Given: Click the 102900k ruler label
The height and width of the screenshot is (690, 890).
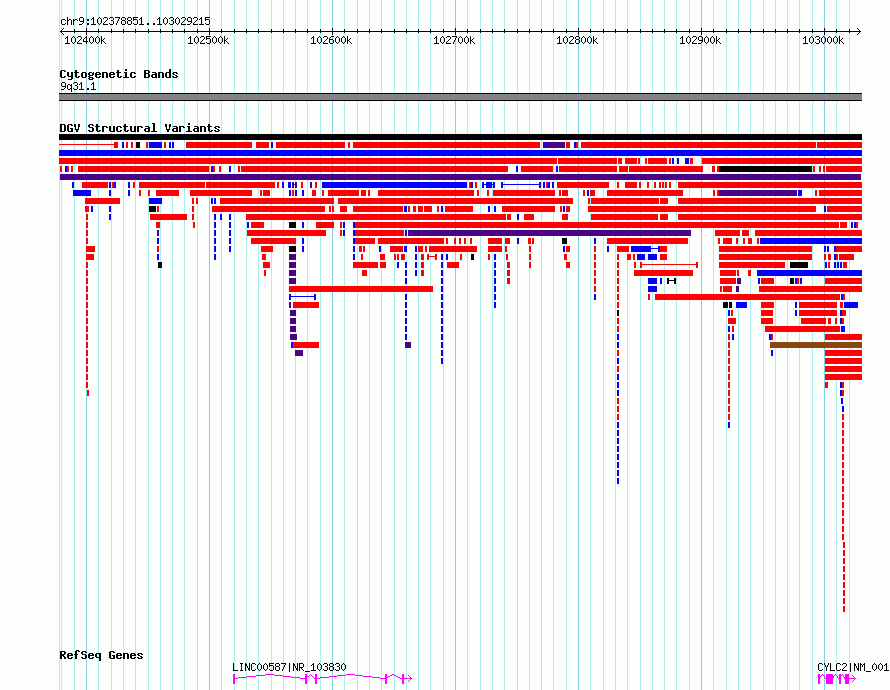Looking at the screenshot, I should point(700,40).
